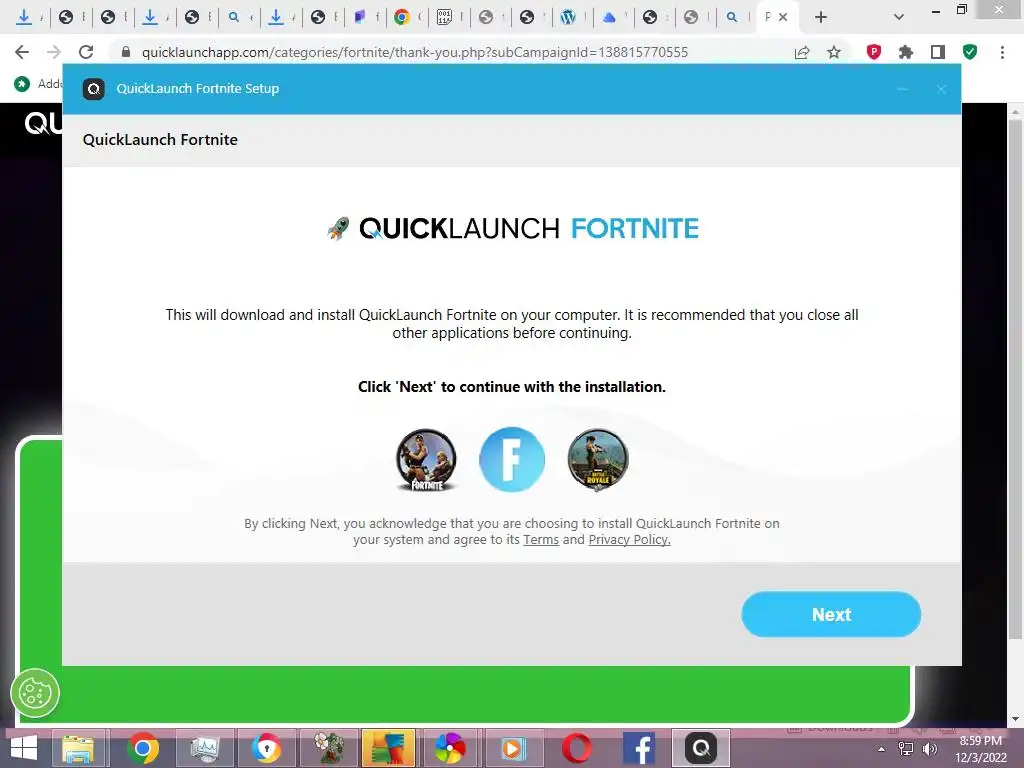
Task: Switch to the Chrome logo tab
Action: [402, 17]
